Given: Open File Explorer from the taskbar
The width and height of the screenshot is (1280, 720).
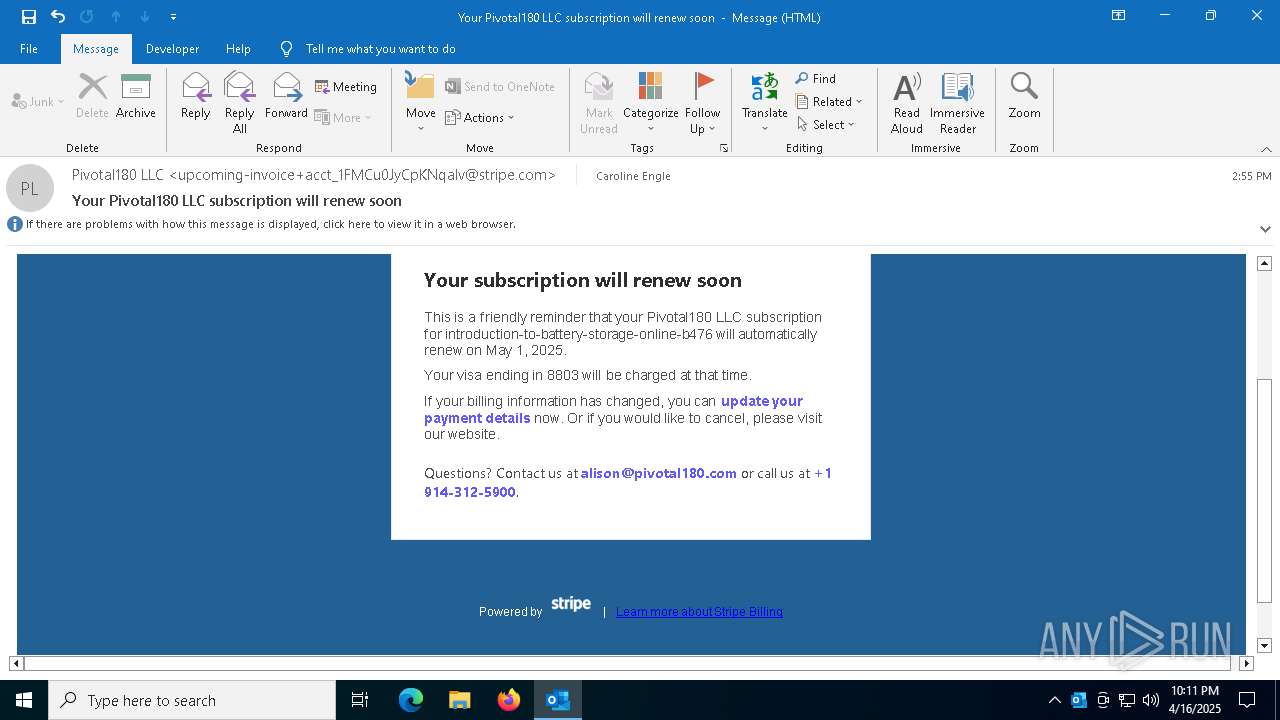Looking at the screenshot, I should [x=460, y=700].
